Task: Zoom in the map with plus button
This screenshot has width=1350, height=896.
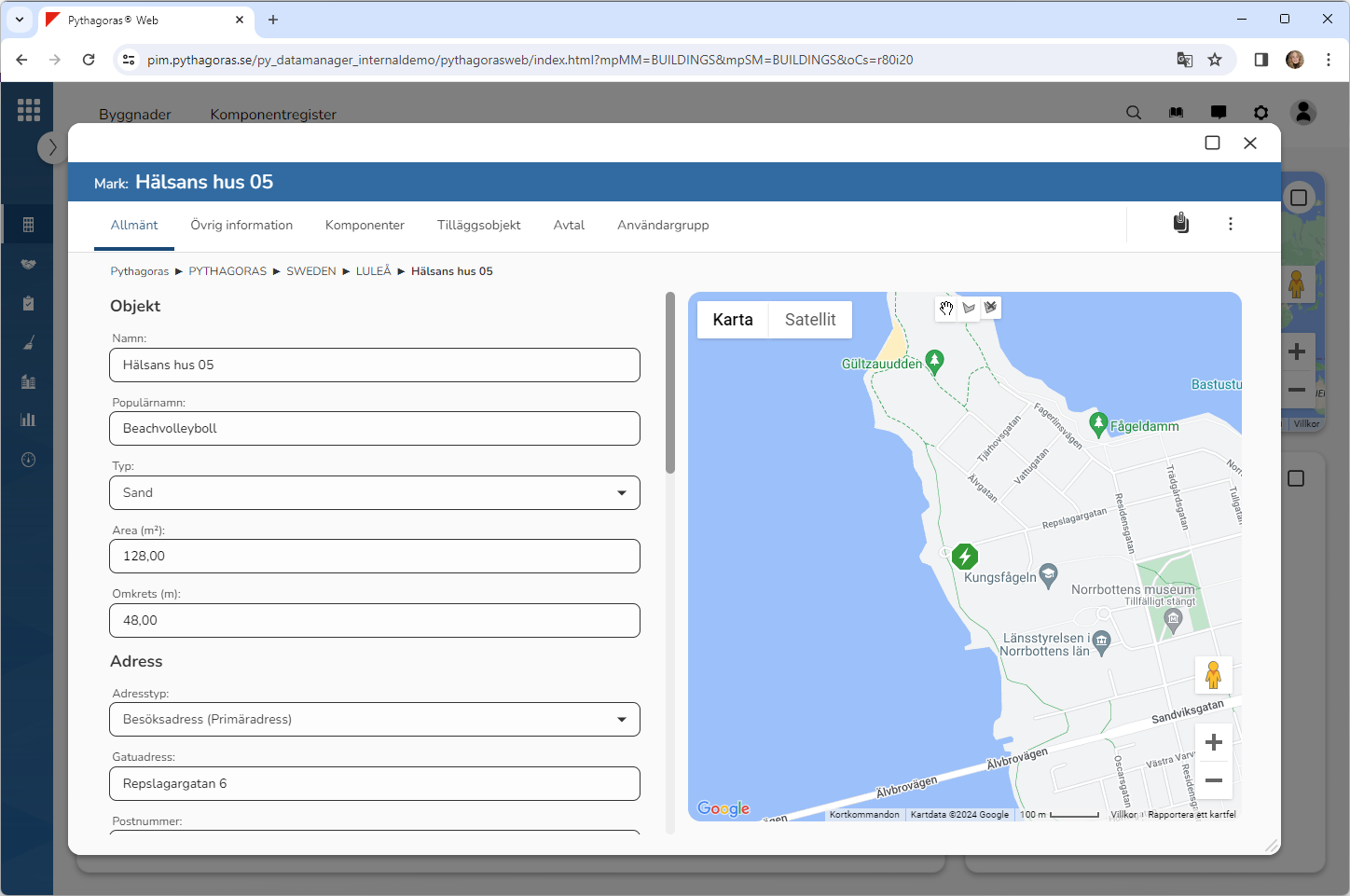Action: coord(1213,742)
